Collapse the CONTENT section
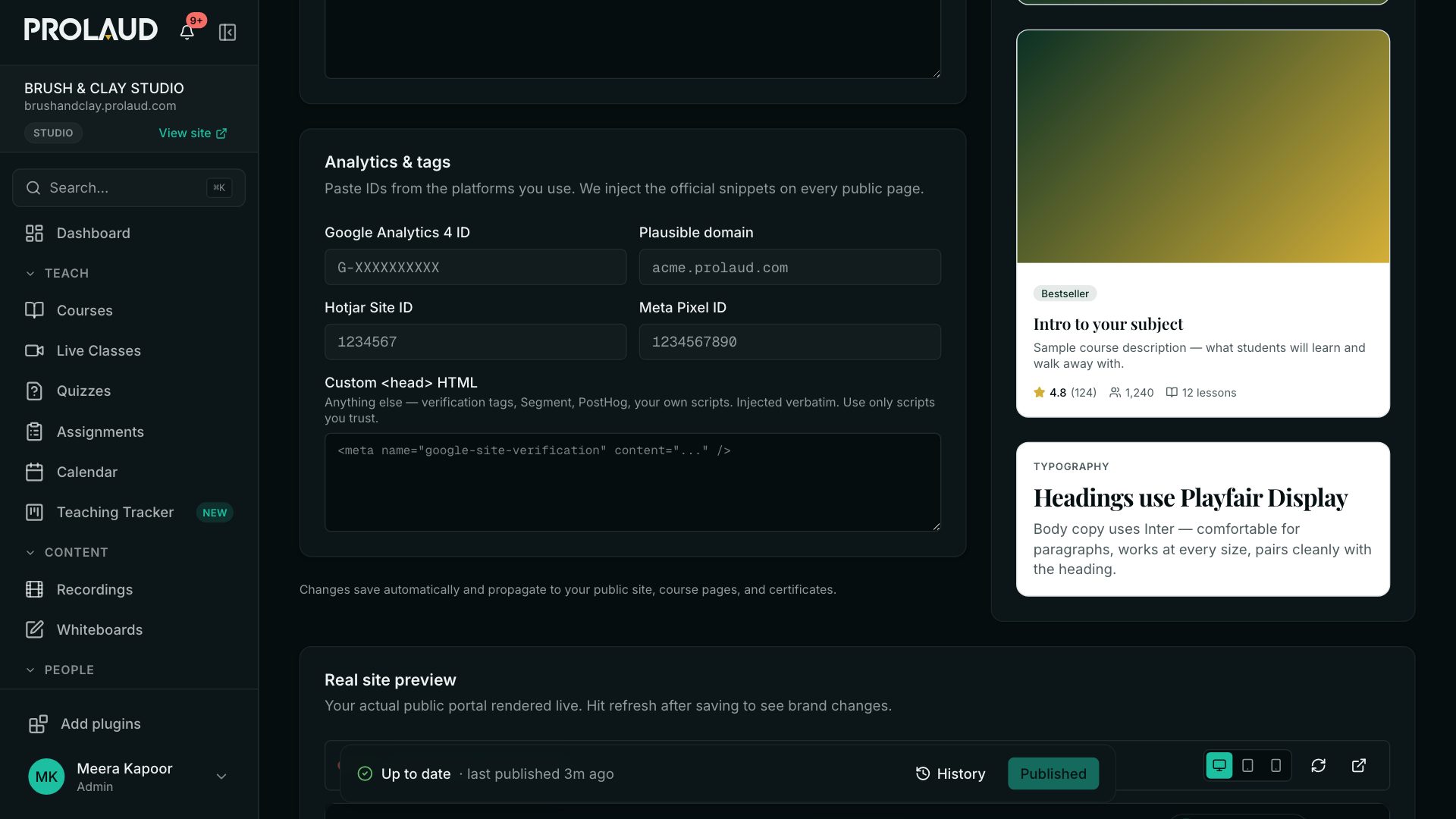The width and height of the screenshot is (1456, 819). point(67,552)
